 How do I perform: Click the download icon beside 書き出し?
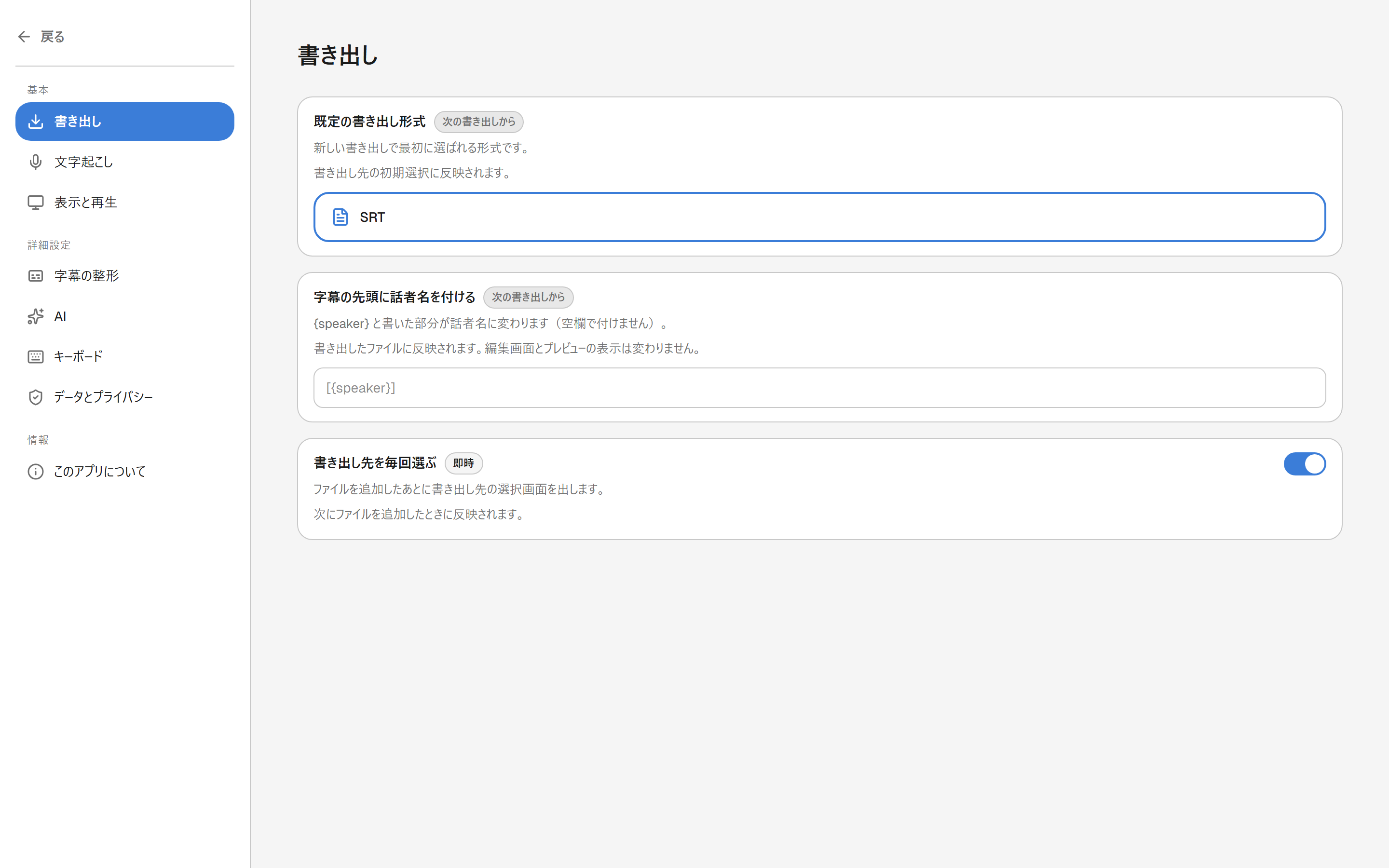36,121
